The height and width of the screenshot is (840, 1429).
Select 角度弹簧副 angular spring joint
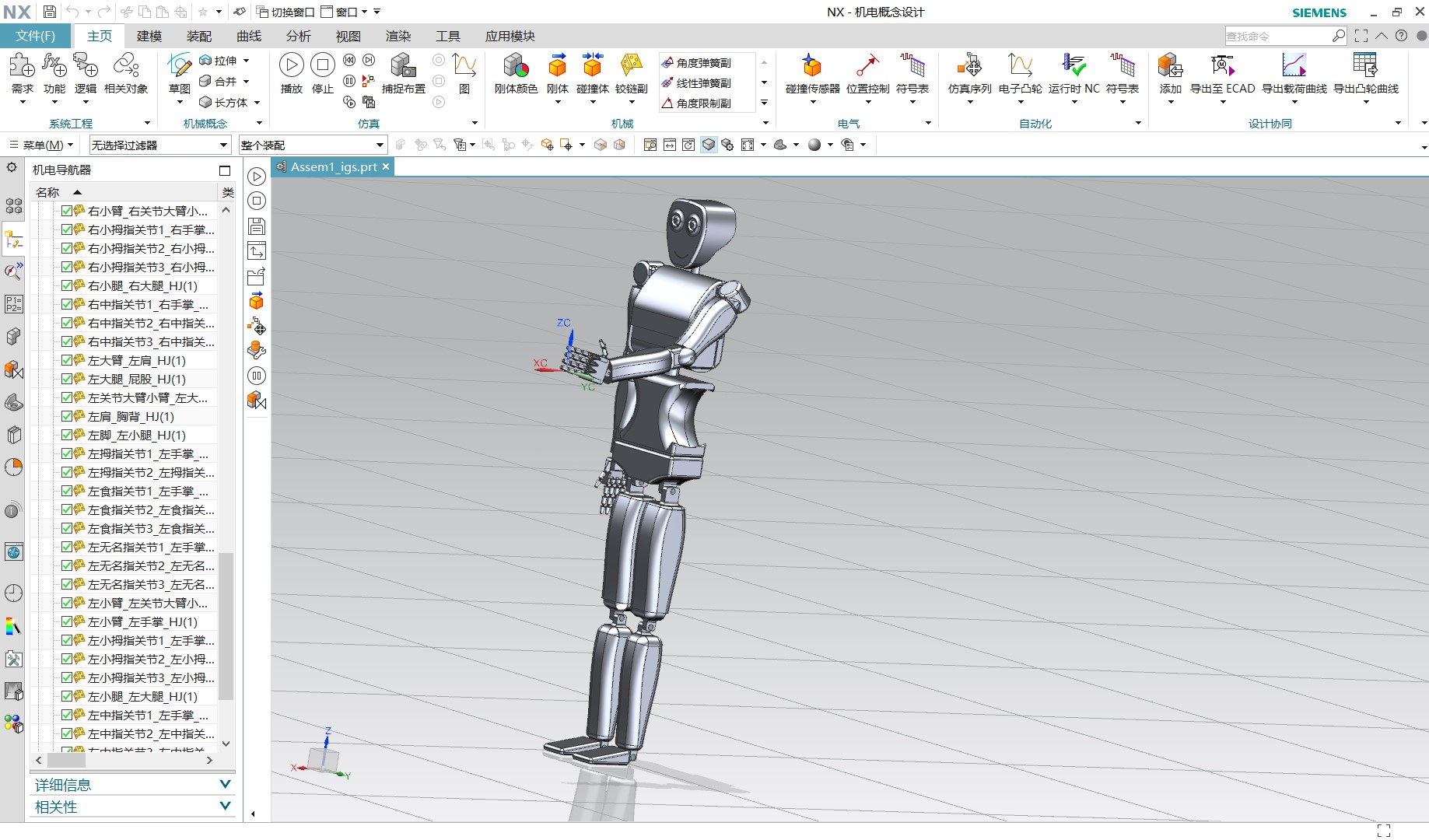[x=696, y=63]
